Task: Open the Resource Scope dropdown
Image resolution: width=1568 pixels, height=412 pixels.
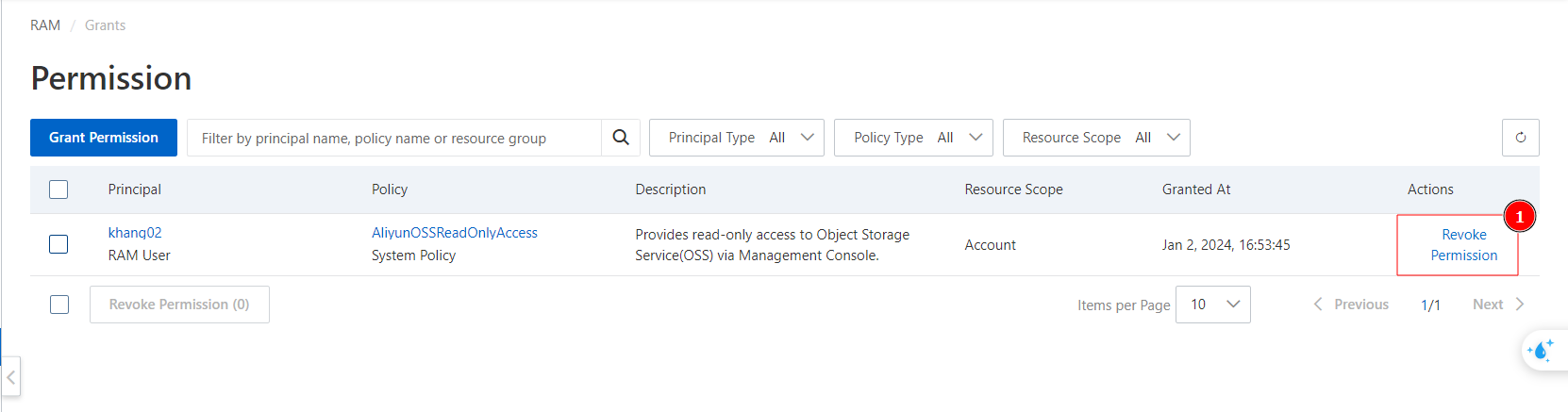Action: [x=1095, y=138]
